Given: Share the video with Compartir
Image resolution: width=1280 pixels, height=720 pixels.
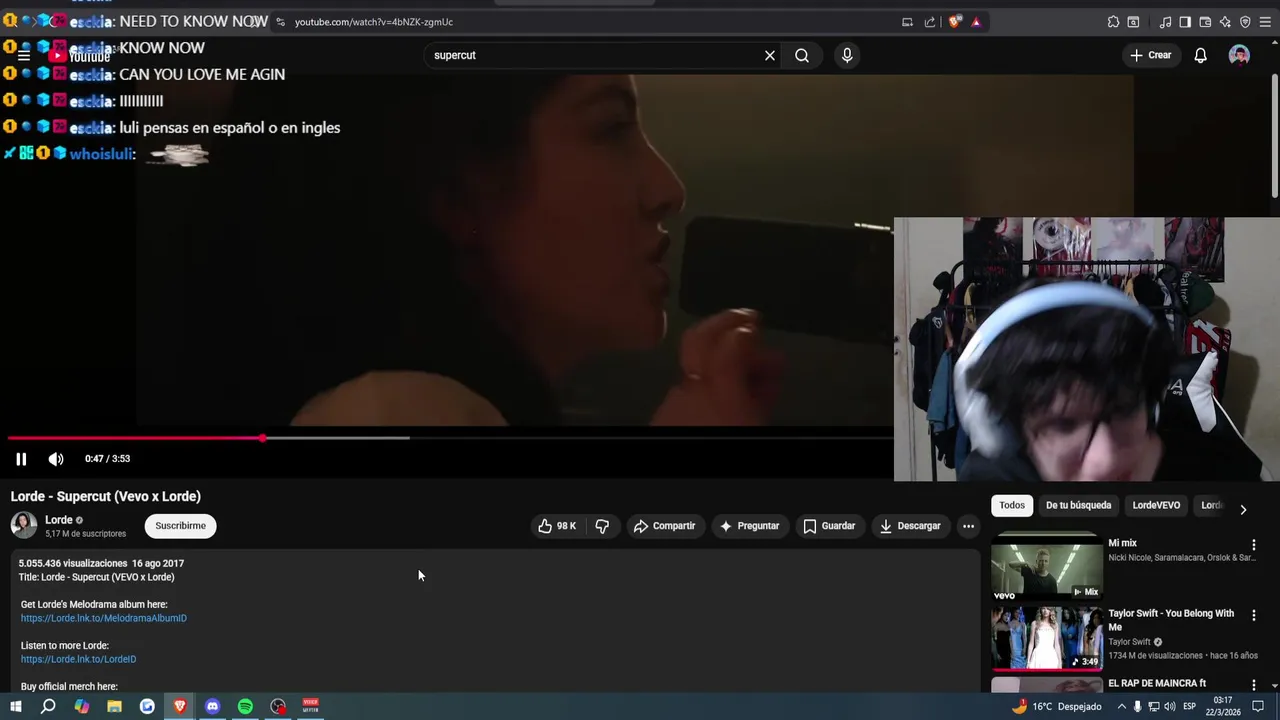Looking at the screenshot, I should click(x=664, y=526).
